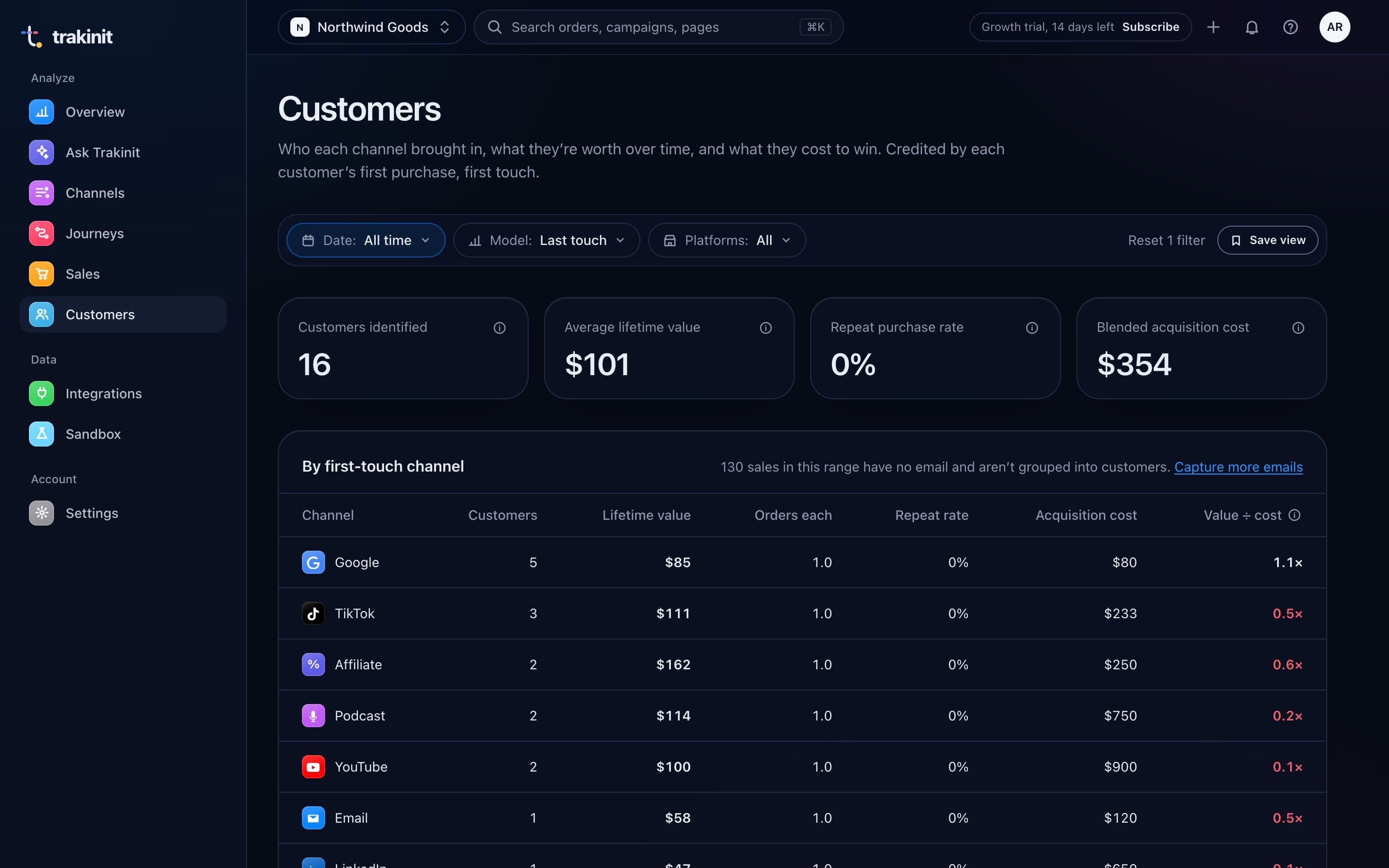Open the Date: All time filter
Screen dimensions: 1389x868
[x=366, y=240]
